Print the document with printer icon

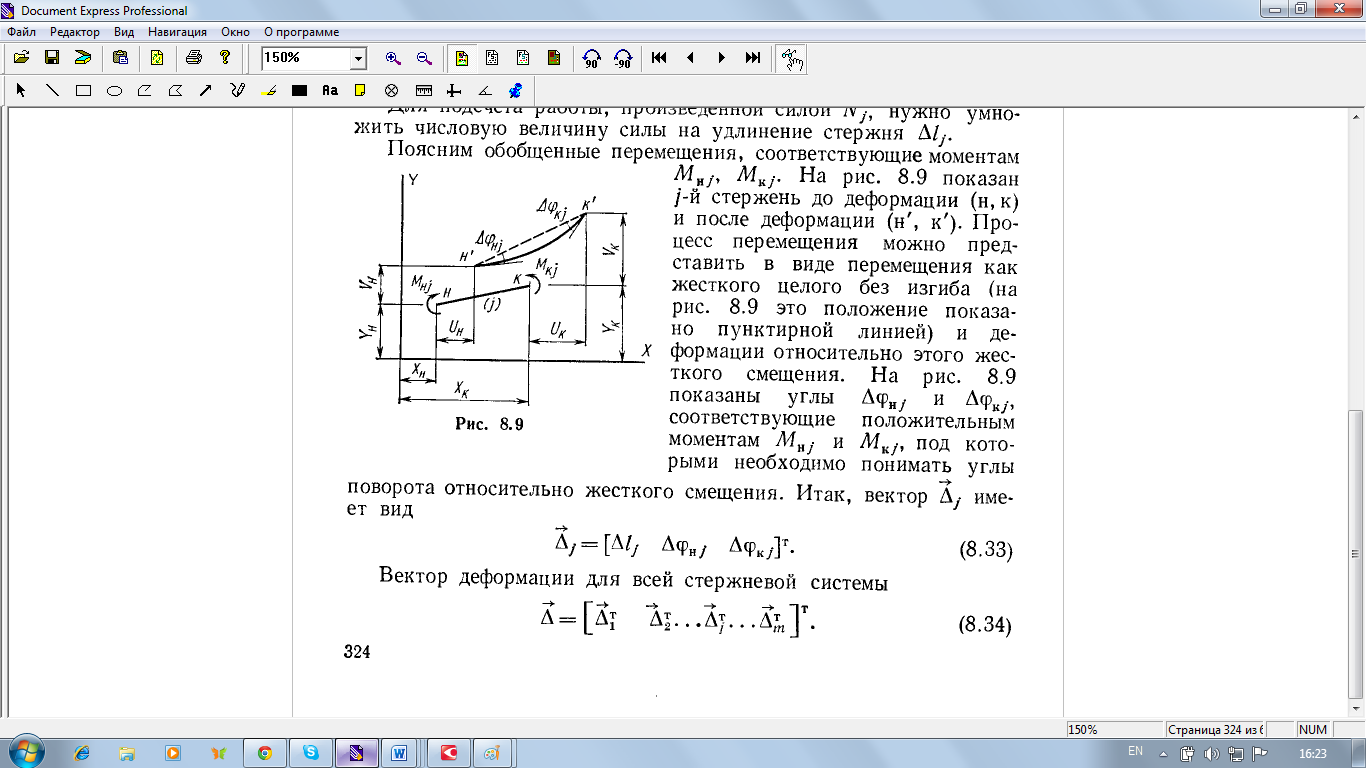(194, 58)
